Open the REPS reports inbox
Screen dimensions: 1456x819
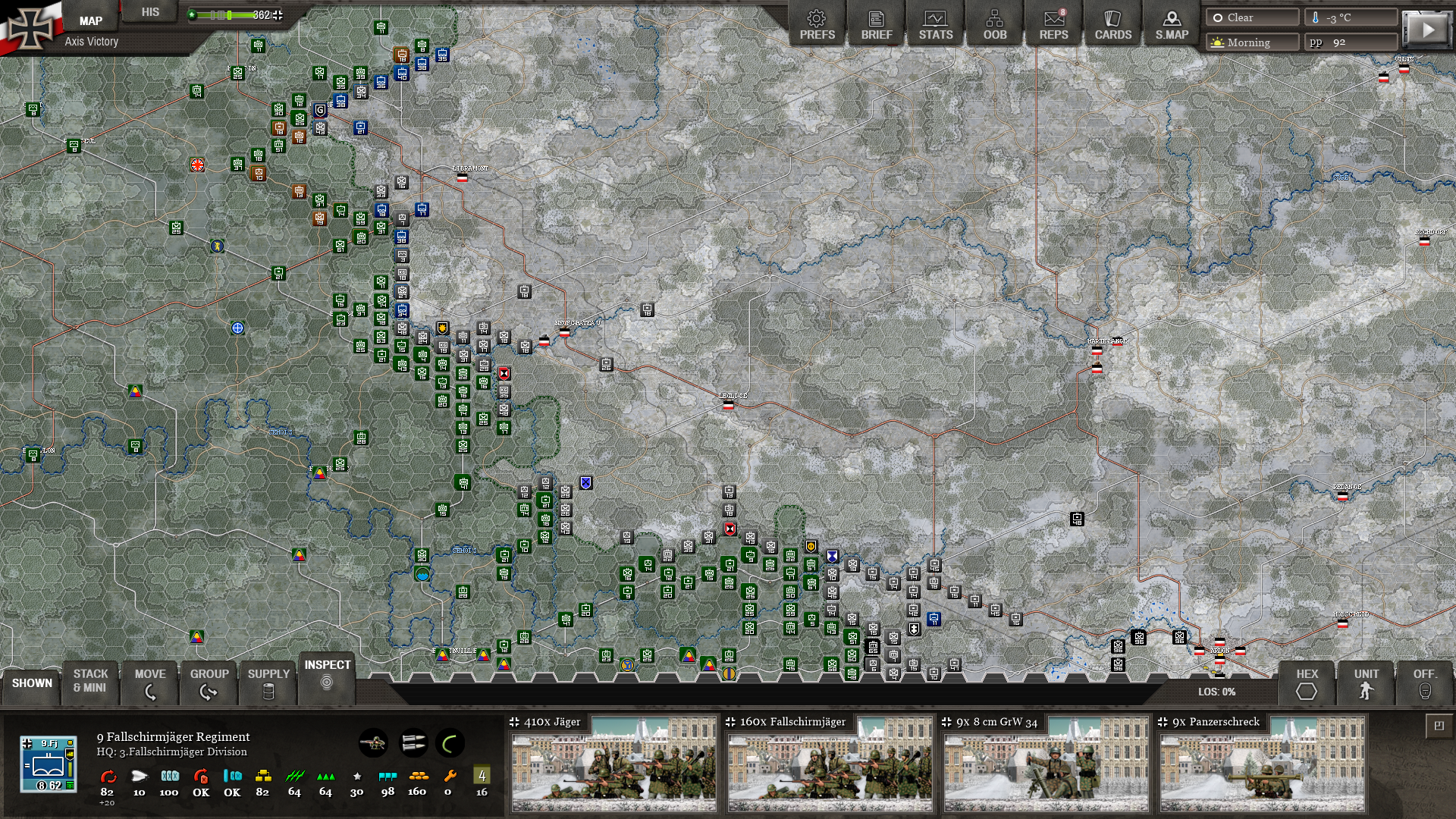click(1053, 25)
